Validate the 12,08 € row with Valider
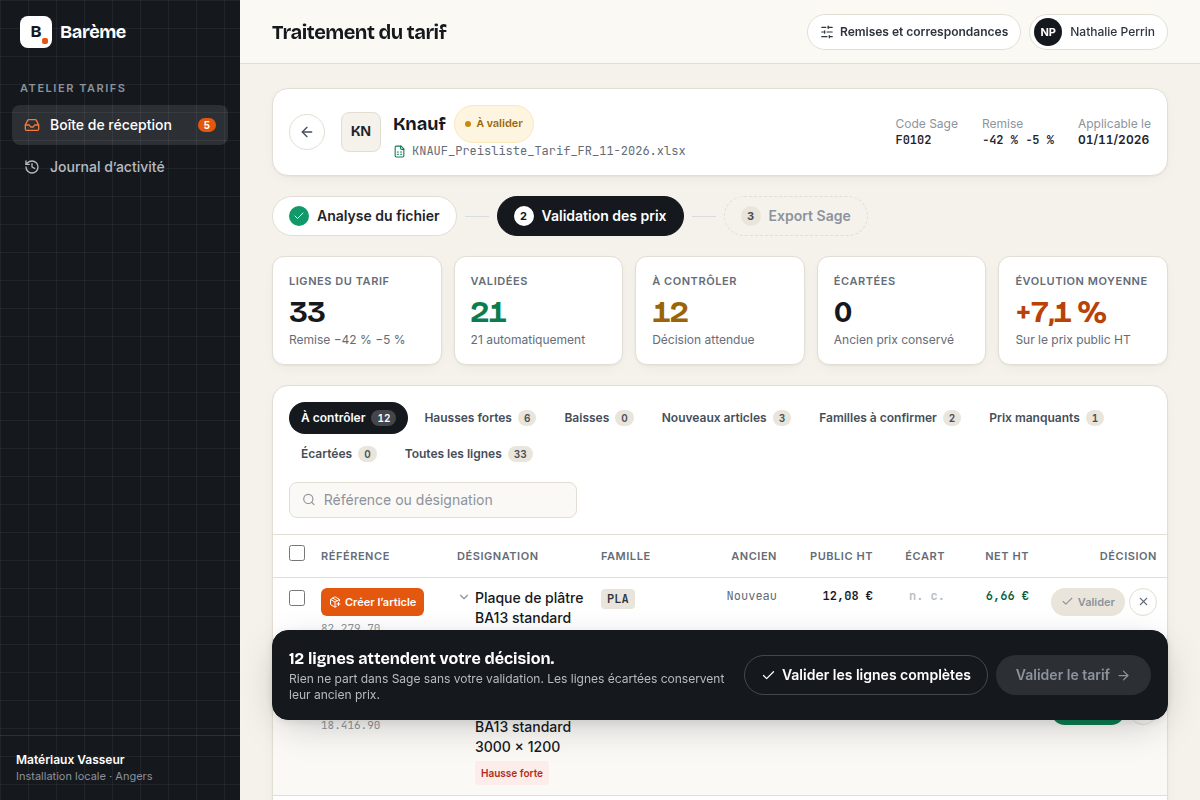 tap(1088, 602)
